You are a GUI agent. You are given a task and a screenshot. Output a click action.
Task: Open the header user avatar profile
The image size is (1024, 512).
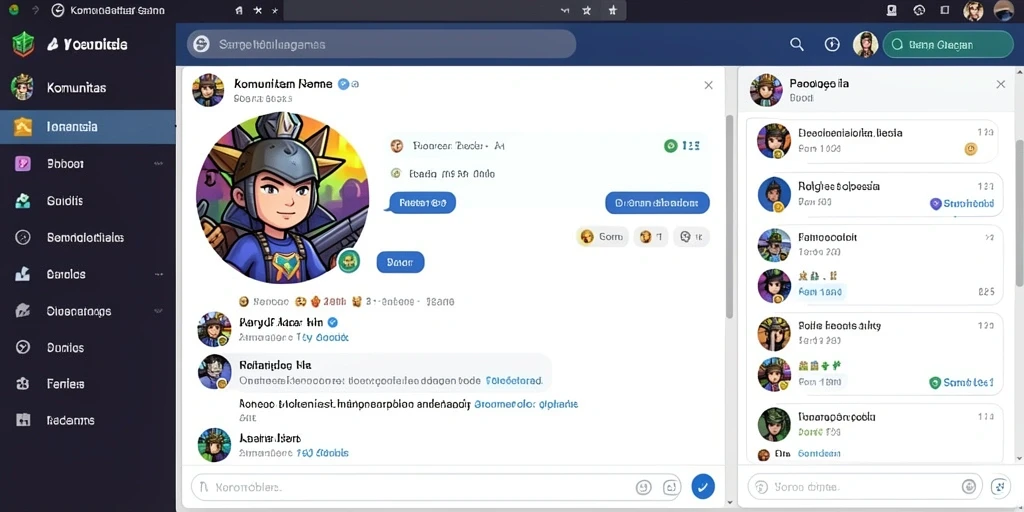(x=865, y=44)
